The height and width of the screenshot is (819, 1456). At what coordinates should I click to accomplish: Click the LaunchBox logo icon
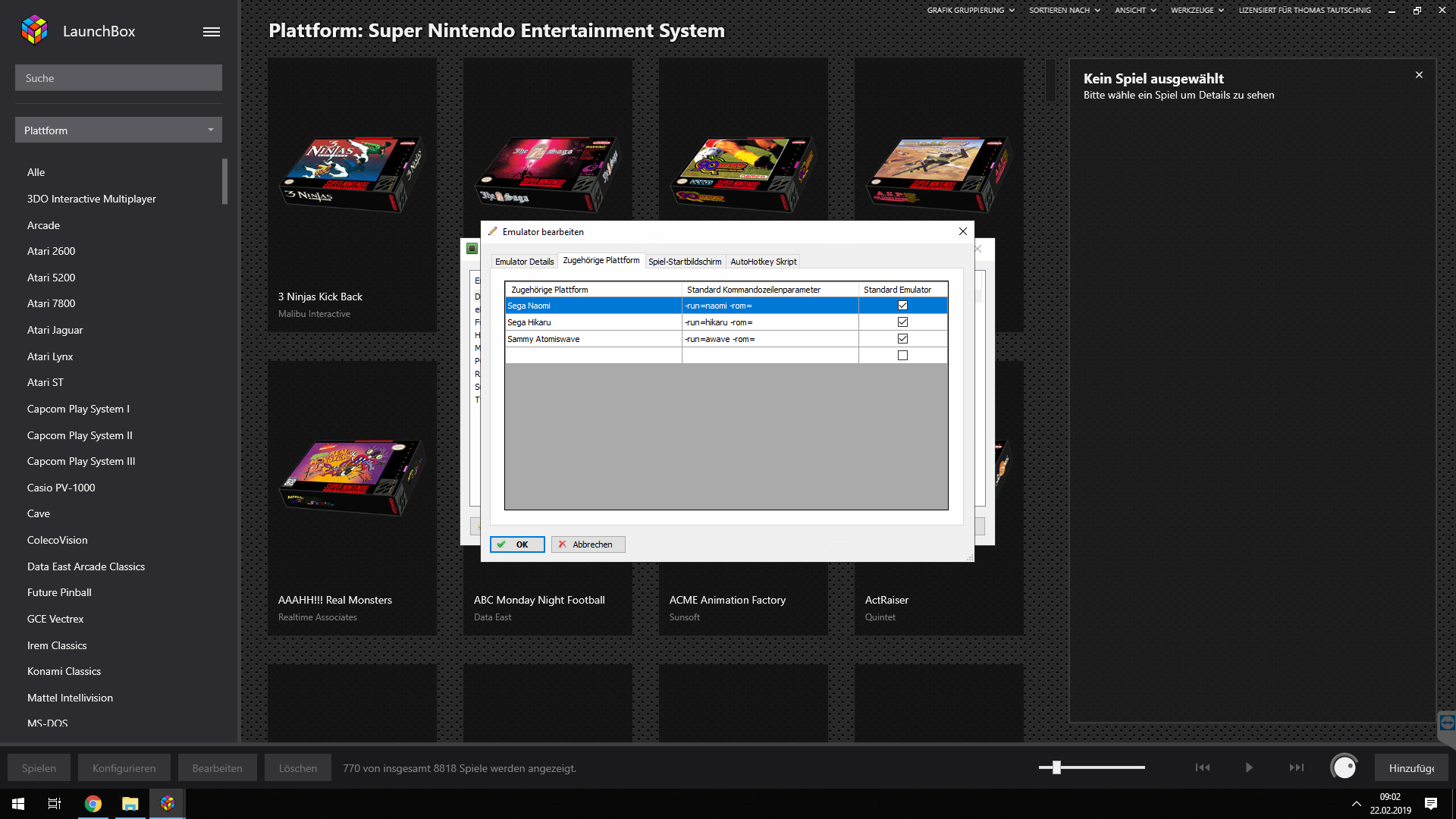coord(34,30)
